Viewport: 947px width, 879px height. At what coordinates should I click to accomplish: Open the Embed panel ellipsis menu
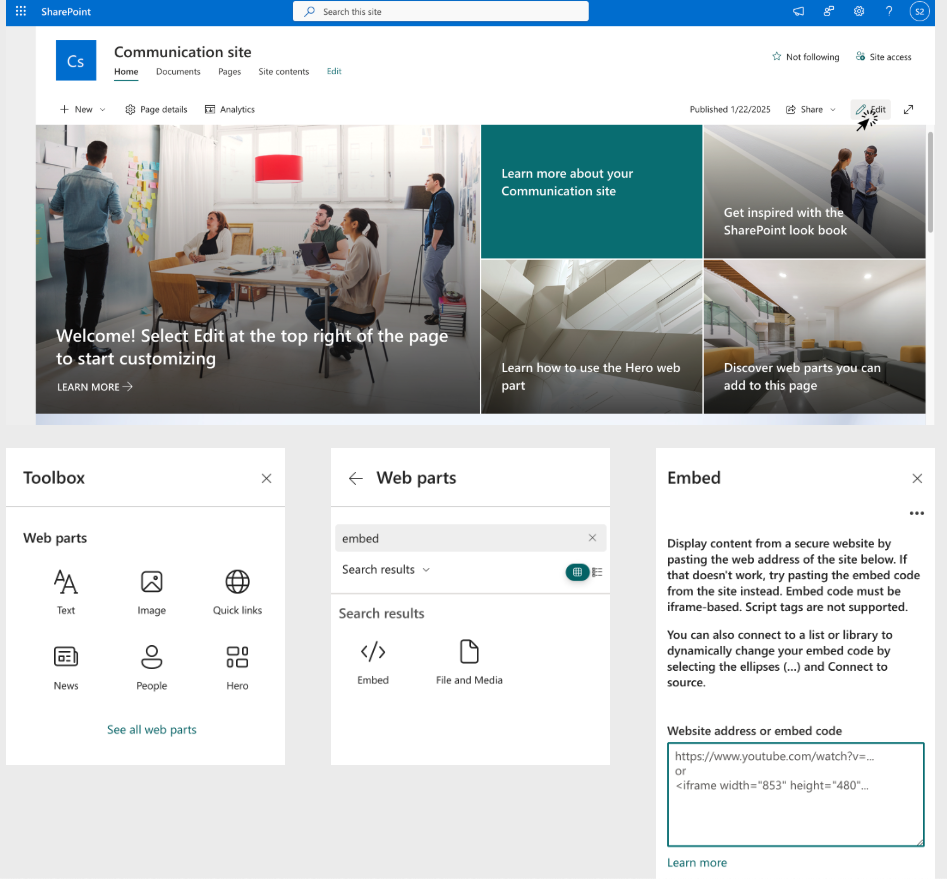click(917, 514)
